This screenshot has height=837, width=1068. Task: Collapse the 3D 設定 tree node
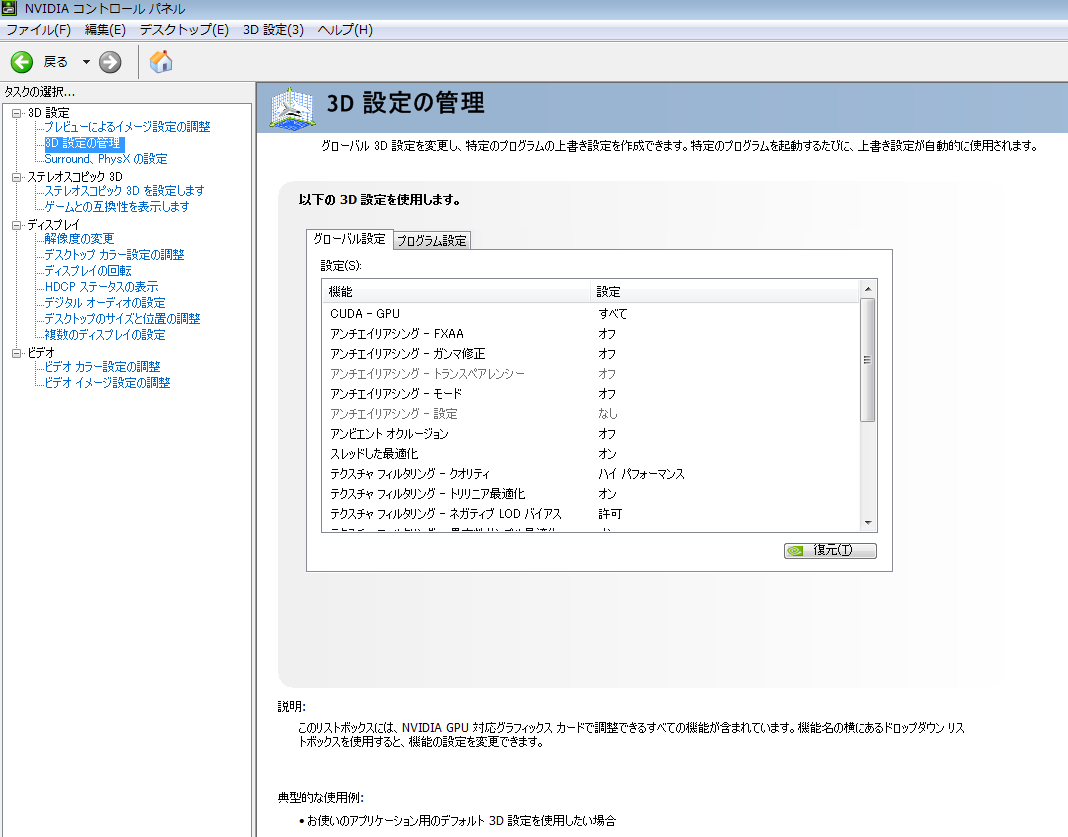(17, 113)
